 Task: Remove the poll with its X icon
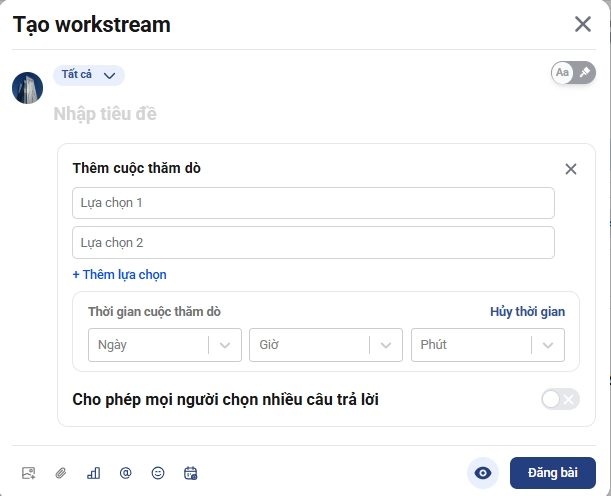[x=571, y=169]
